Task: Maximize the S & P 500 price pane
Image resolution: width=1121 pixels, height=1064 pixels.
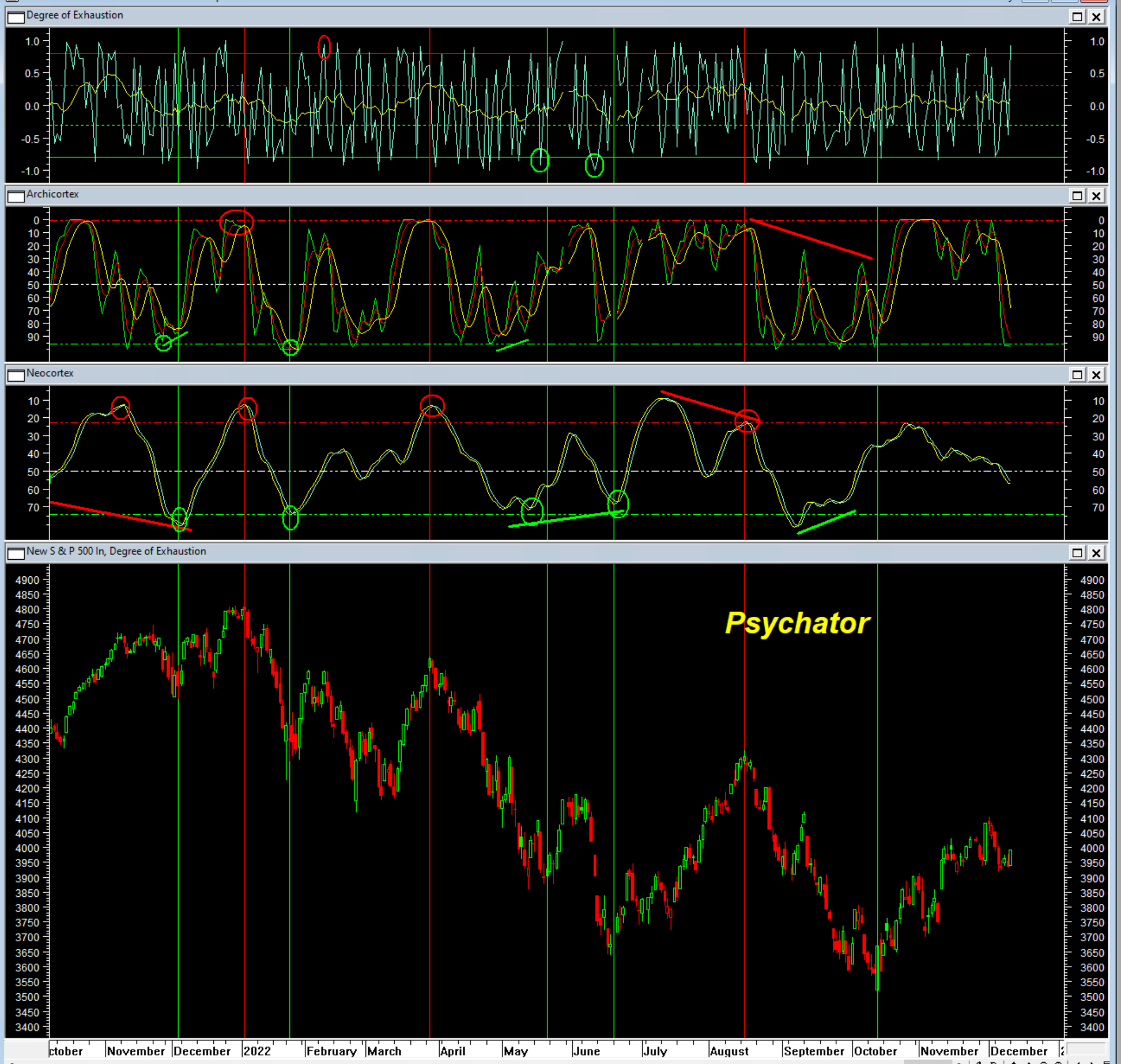Action: tap(1077, 553)
